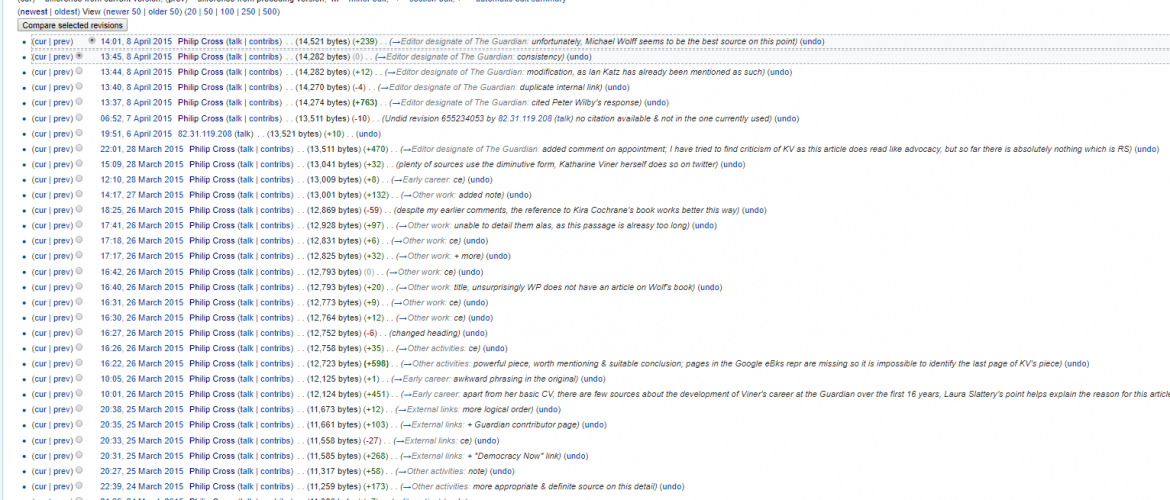Click prev diff for 15:09, 28 March 2015

point(62,164)
